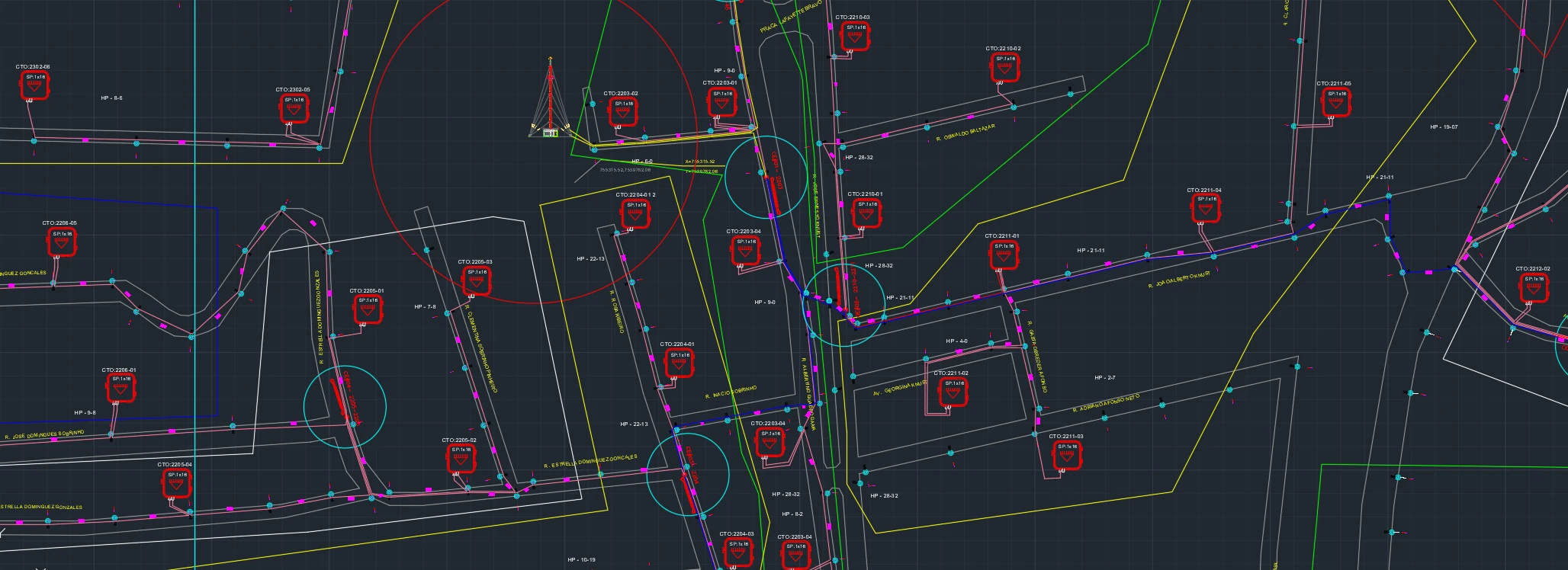Select the CTO:2211-05 box symbol
The image size is (1568, 570).
pos(1337,103)
